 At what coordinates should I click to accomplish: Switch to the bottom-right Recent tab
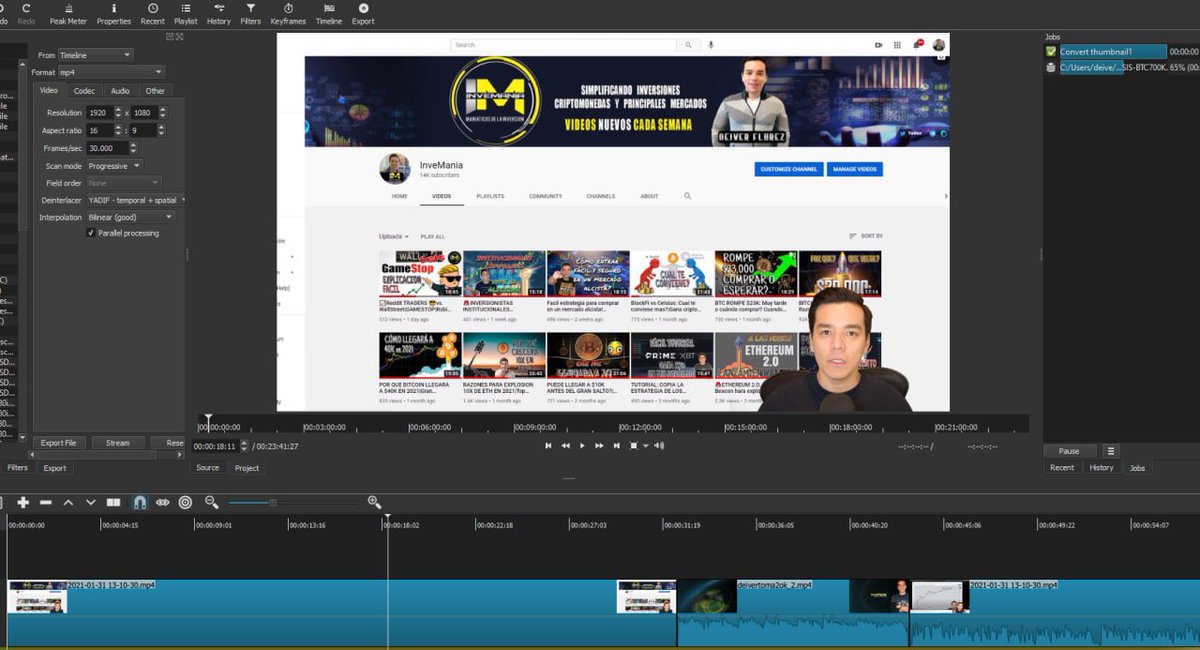[x=1062, y=468]
